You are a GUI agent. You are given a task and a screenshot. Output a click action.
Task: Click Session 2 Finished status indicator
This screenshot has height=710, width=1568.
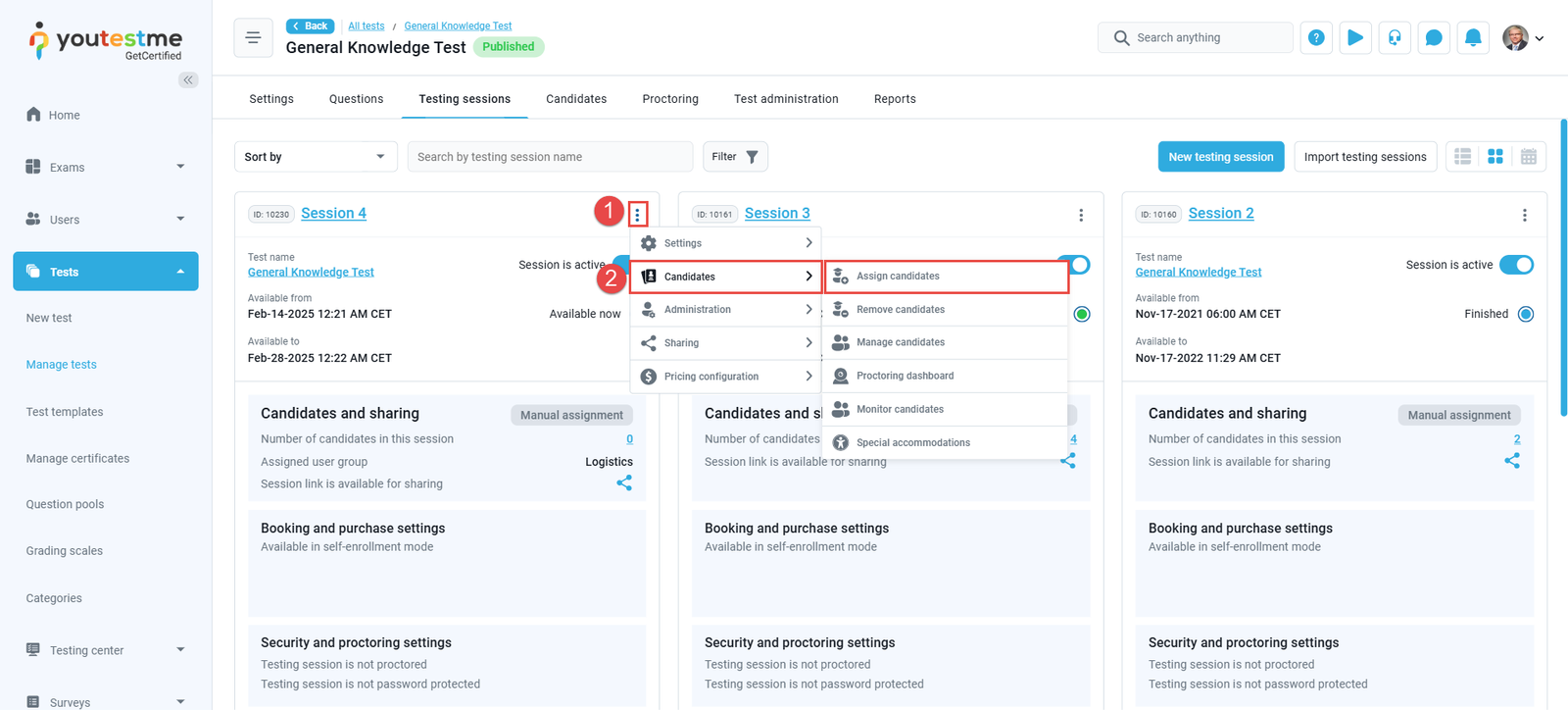point(1525,314)
